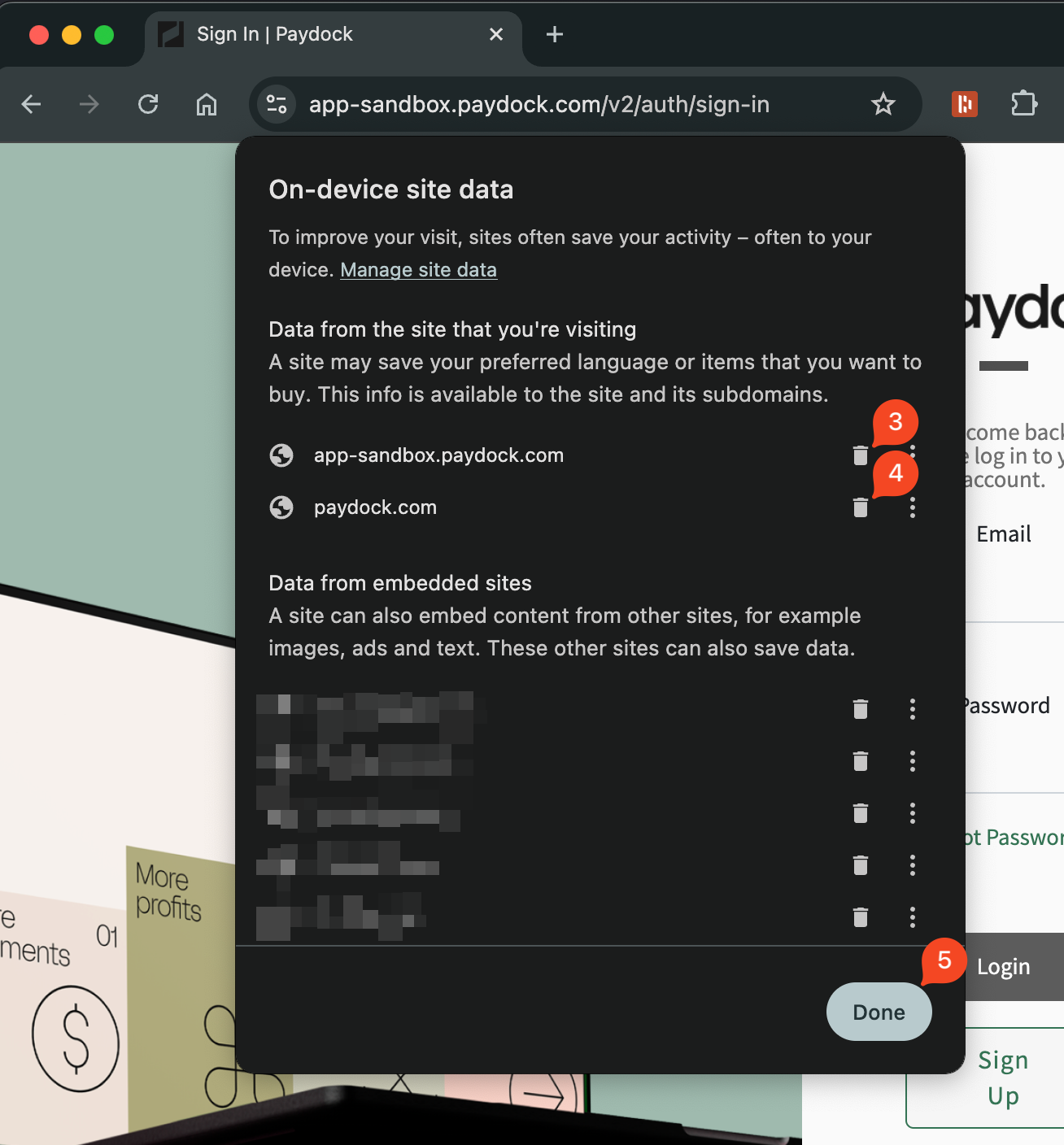Delete data for fourth embedded site

[860, 865]
